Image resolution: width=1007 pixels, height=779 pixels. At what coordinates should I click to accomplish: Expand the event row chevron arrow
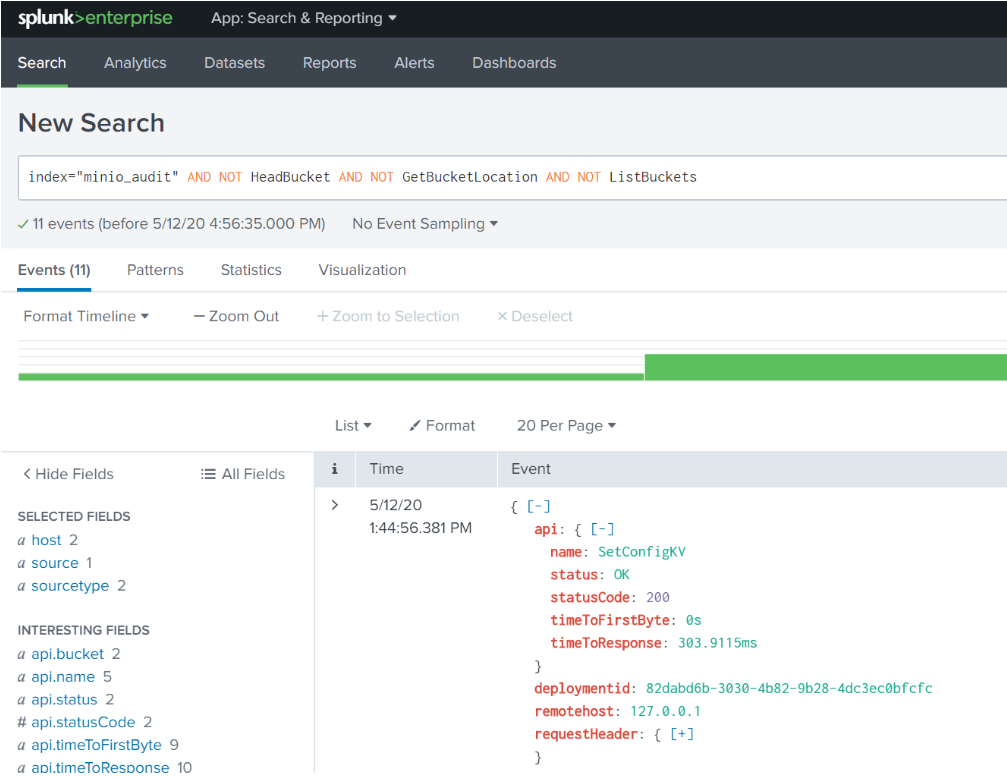[335, 505]
